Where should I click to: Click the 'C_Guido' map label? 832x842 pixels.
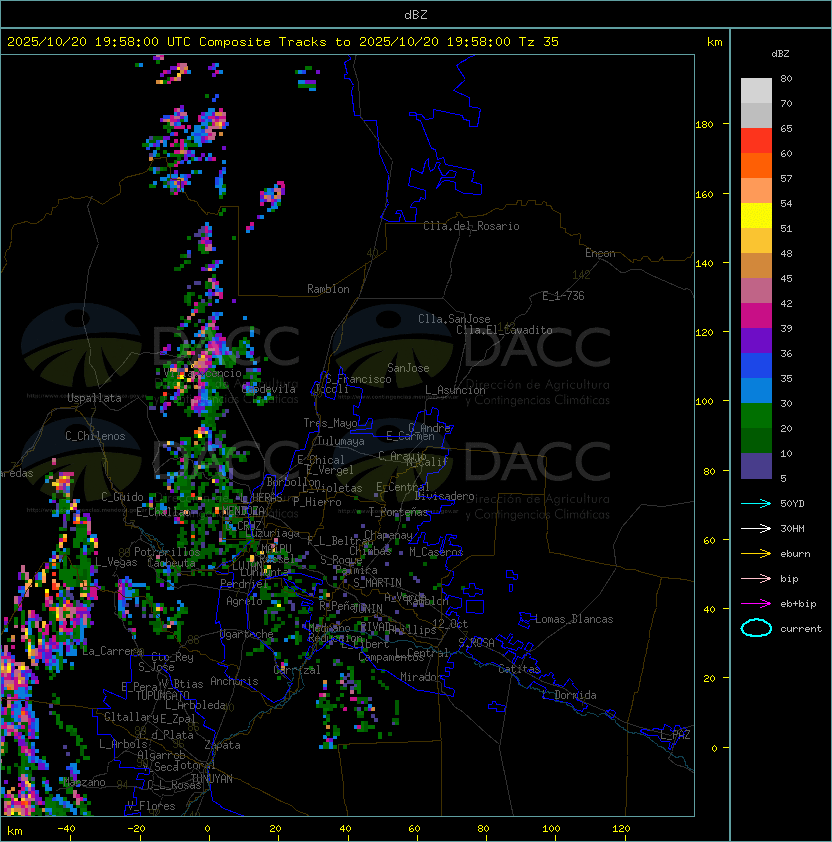[x=122, y=497]
